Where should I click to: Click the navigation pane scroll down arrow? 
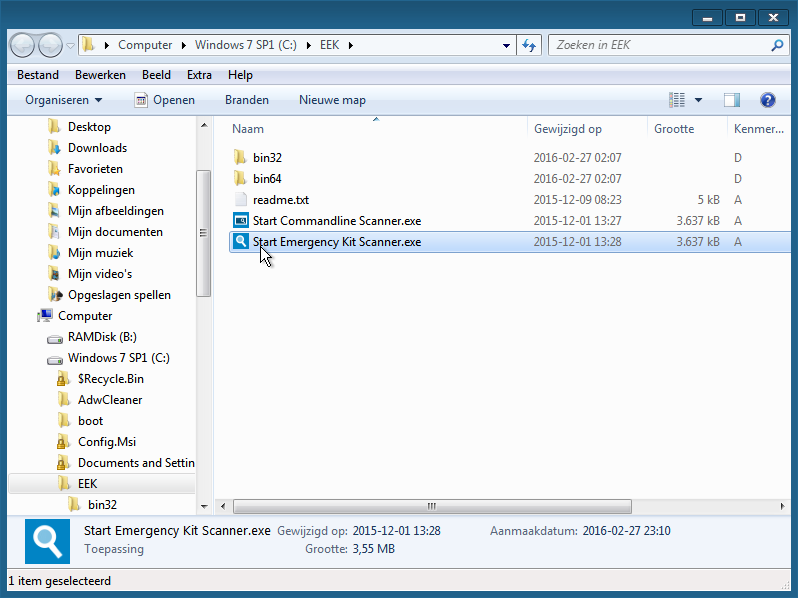[x=204, y=506]
